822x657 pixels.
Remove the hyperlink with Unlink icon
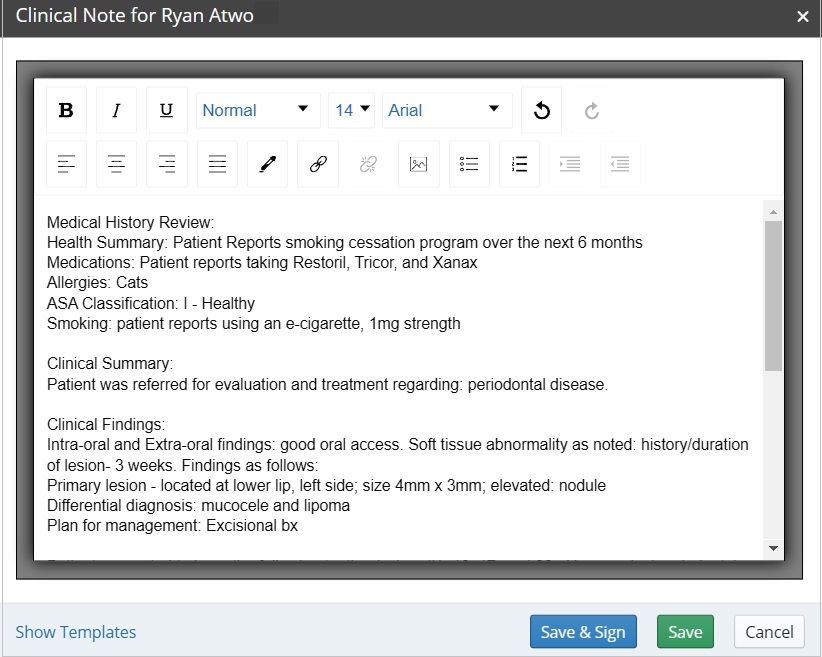367,163
